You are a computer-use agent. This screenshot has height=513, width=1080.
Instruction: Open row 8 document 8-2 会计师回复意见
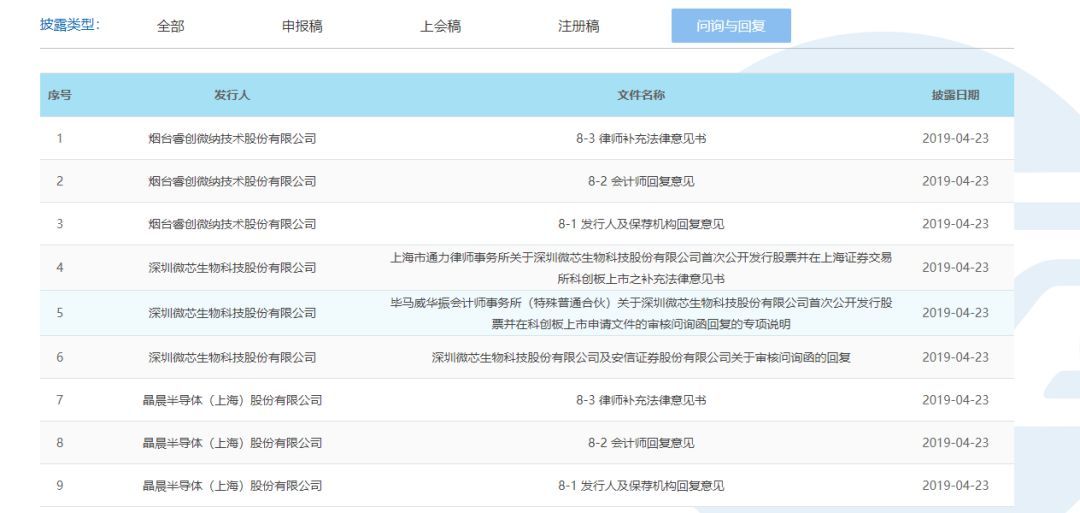(x=641, y=443)
